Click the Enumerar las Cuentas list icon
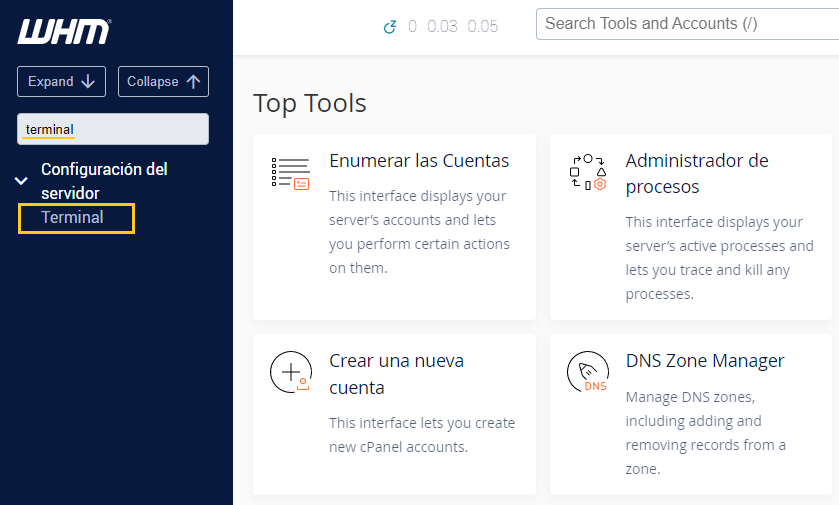839x505 pixels. (291, 173)
